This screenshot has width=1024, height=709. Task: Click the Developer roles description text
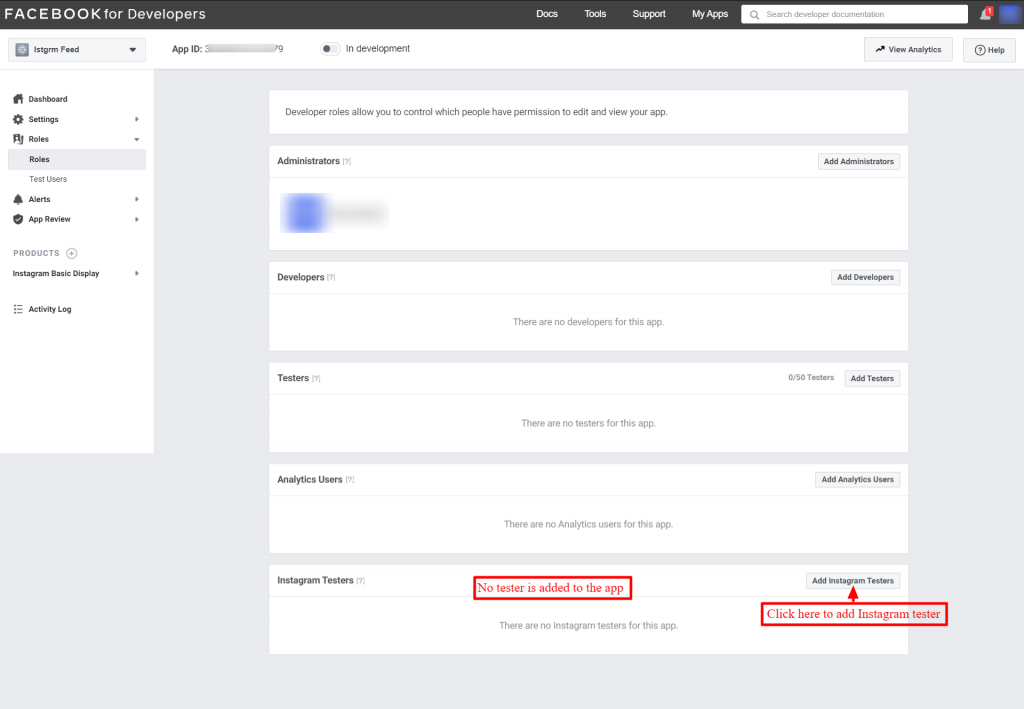click(x=476, y=112)
